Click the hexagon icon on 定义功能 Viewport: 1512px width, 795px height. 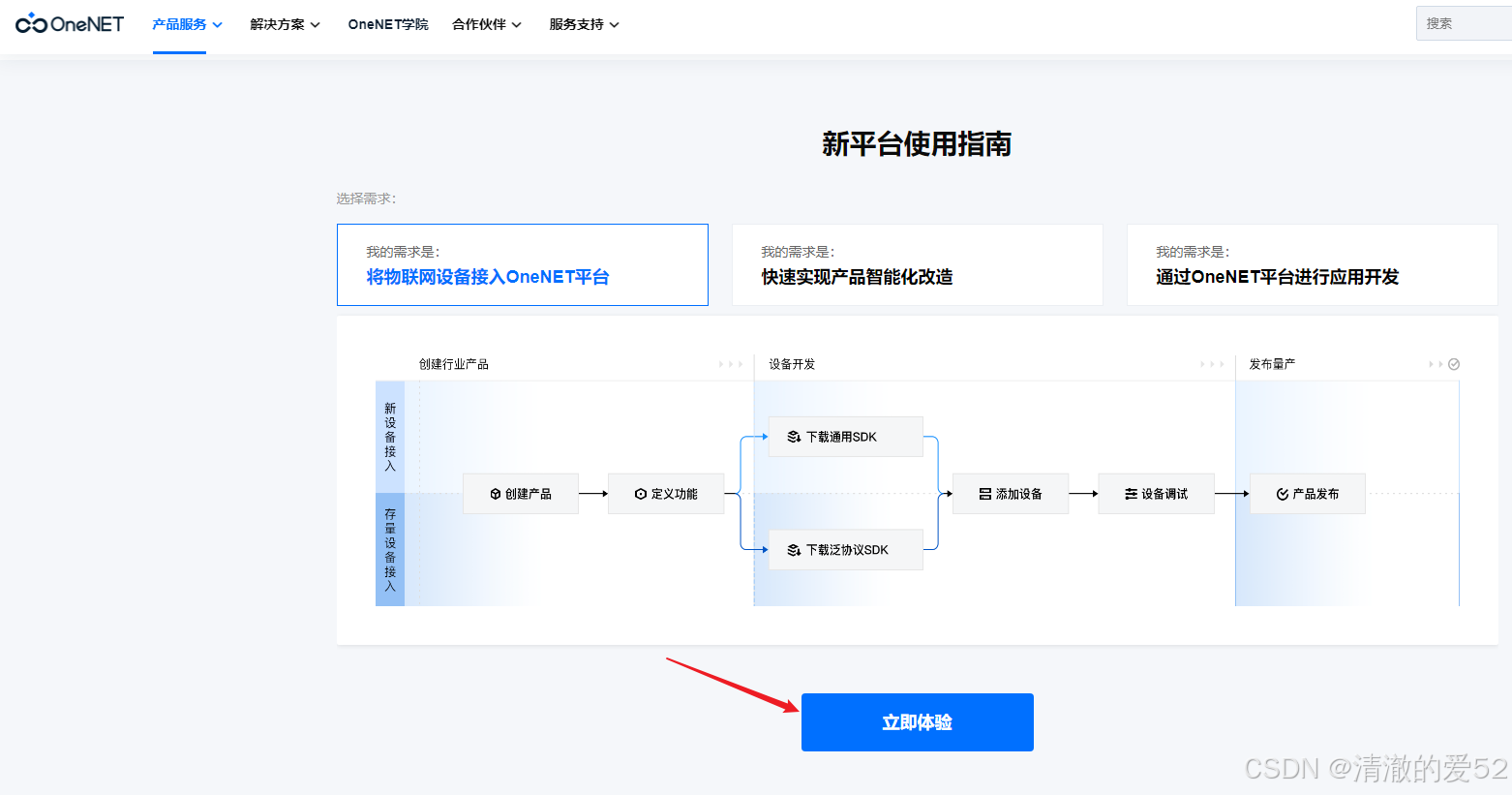pos(641,494)
